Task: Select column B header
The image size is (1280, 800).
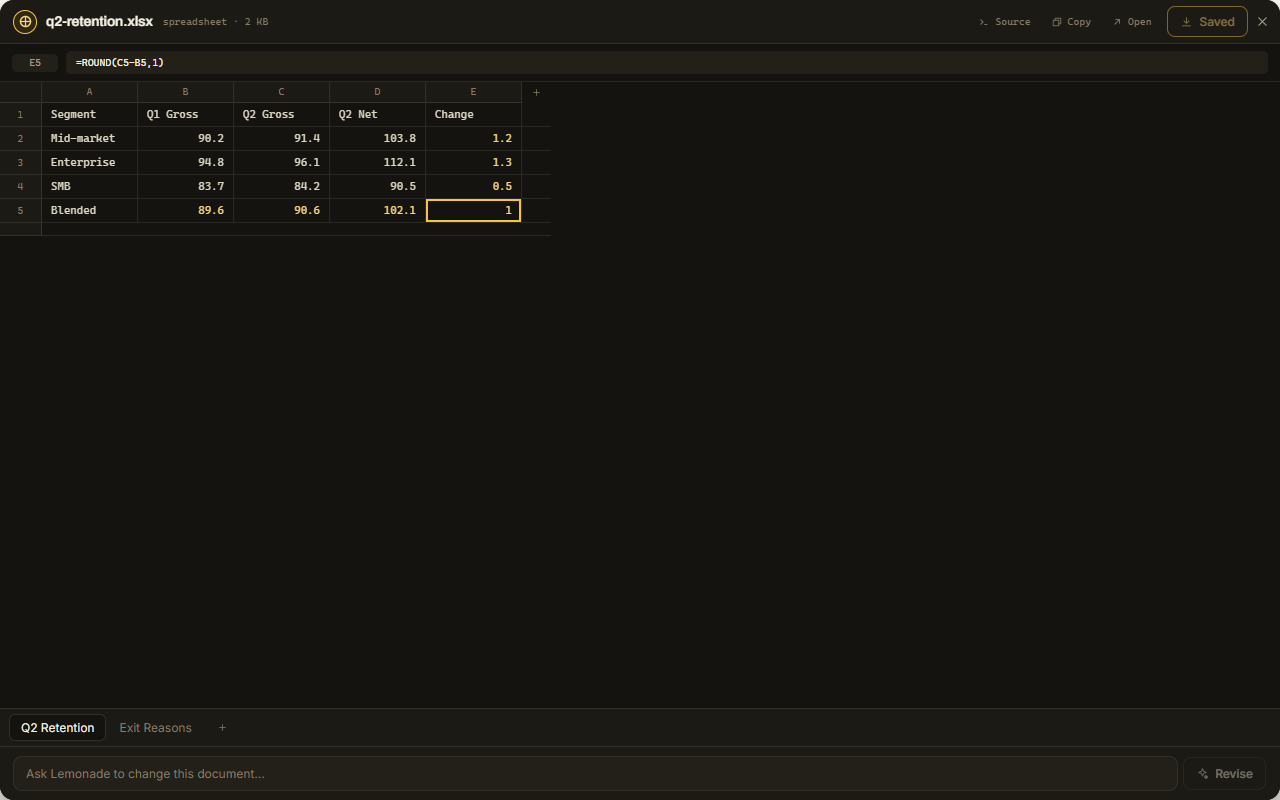Action: (185, 92)
